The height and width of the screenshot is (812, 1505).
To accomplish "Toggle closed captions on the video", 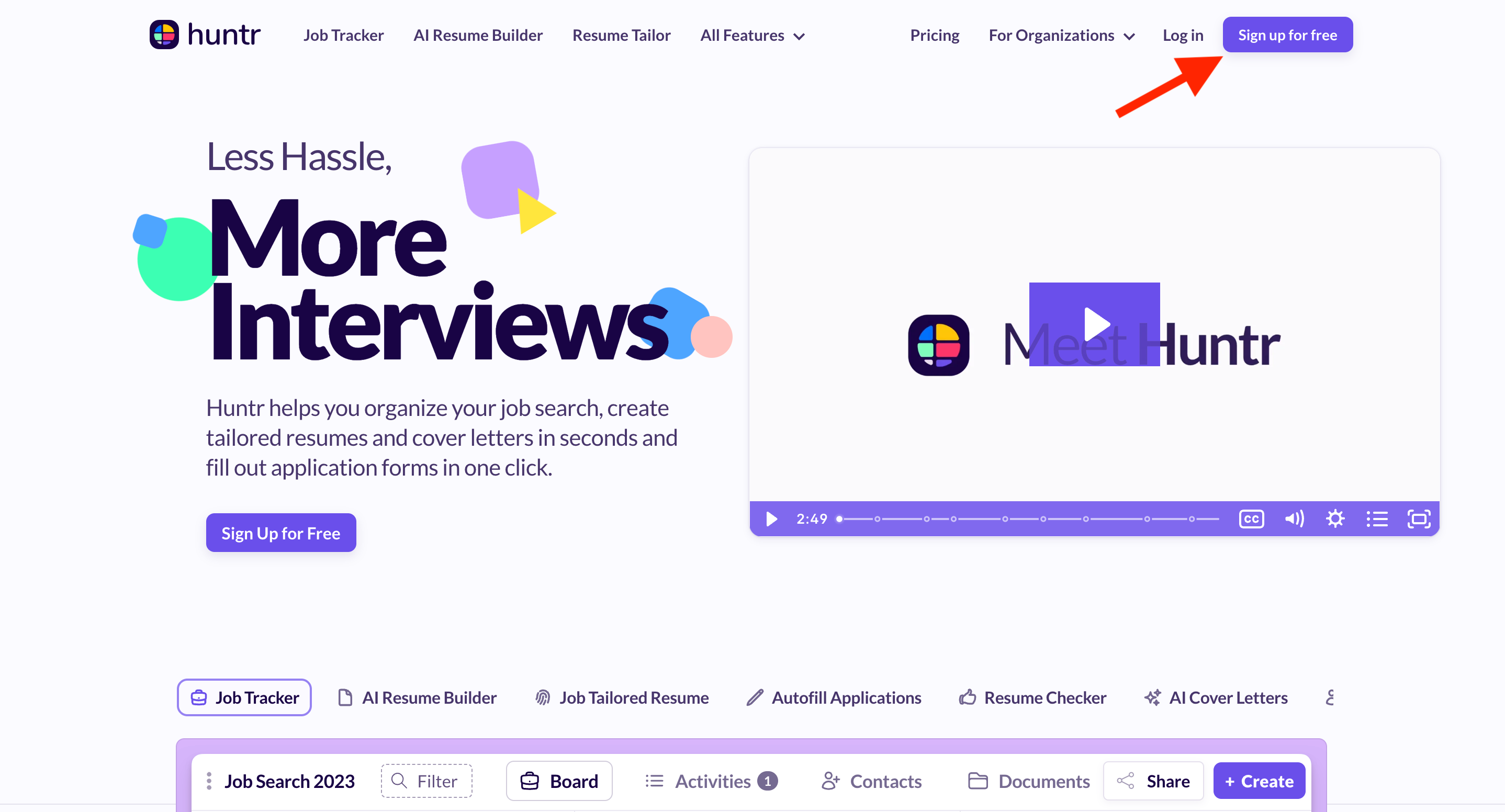I will 1251,518.
